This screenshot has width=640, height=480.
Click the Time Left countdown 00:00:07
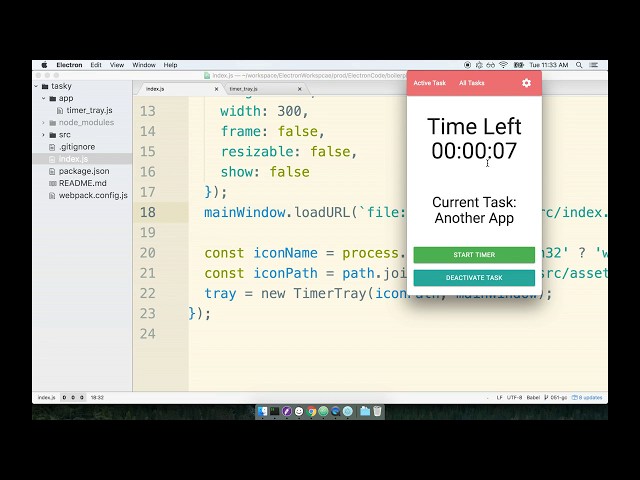[474, 151]
